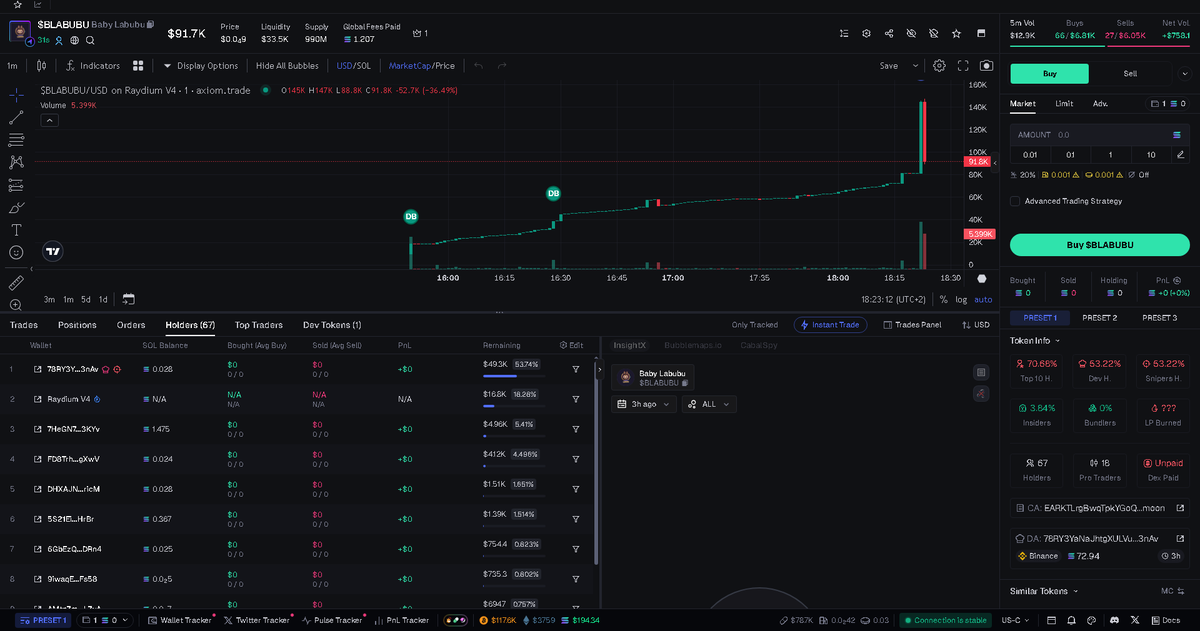Enter fullscreen chart mode
This screenshot has width=1200, height=631.
point(964,66)
